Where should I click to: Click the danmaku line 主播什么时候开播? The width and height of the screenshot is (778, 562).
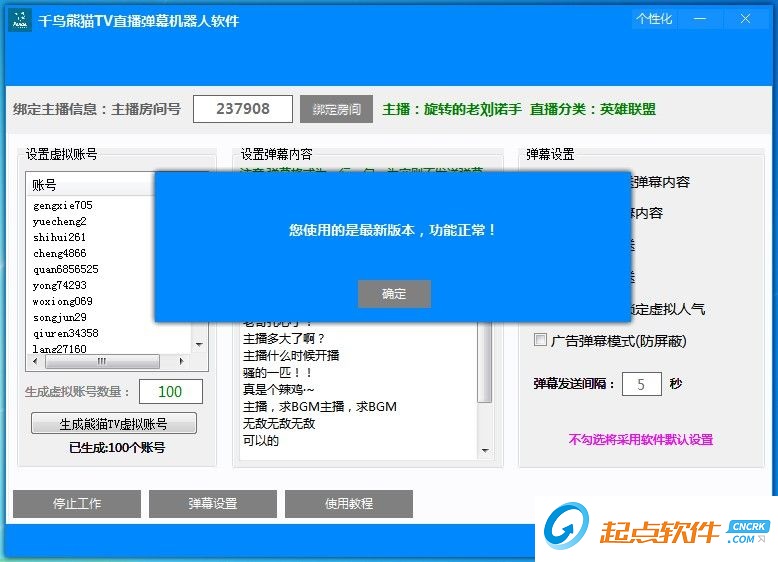(x=291, y=356)
